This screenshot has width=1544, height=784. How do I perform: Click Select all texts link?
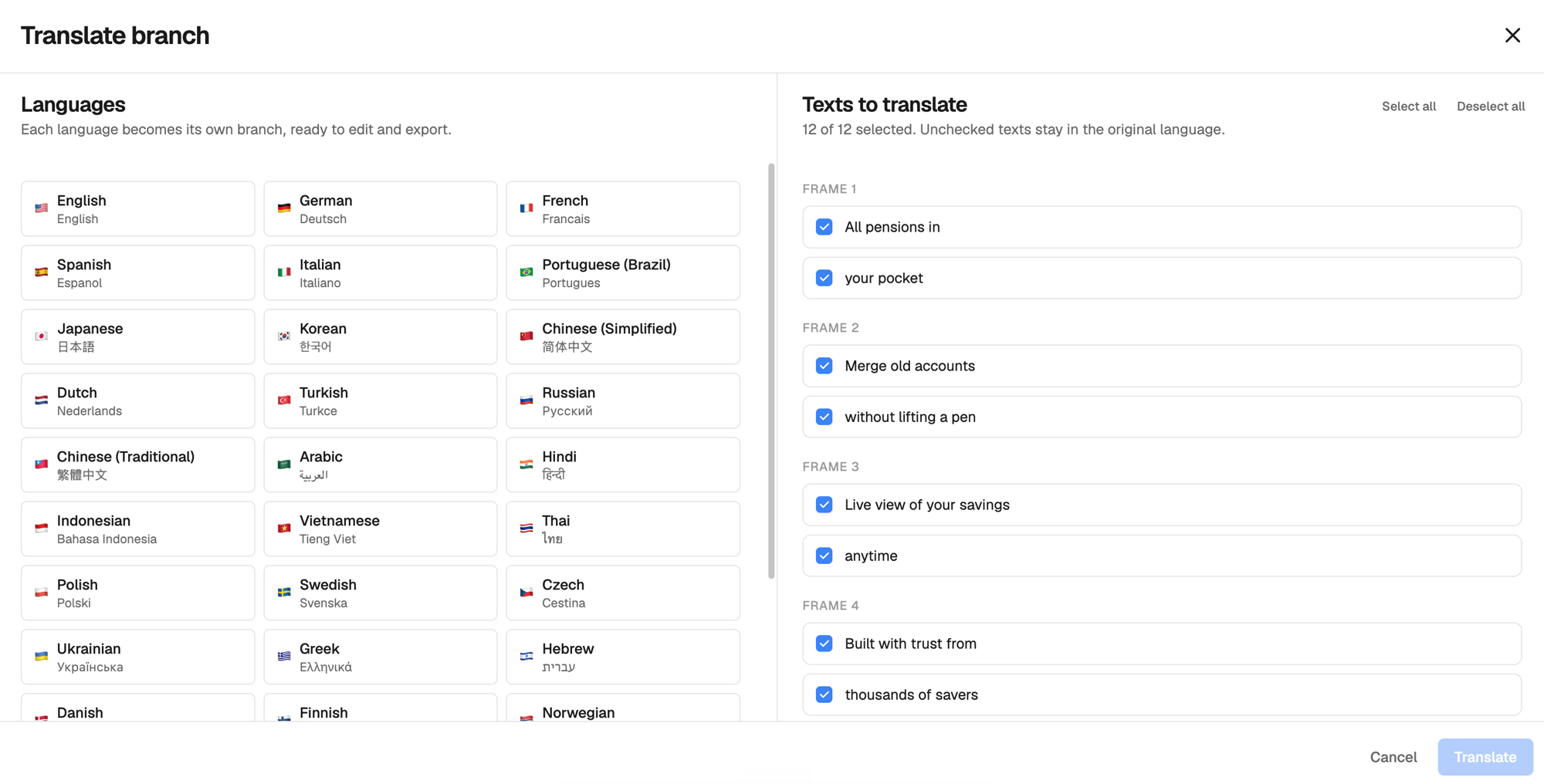[x=1409, y=106]
